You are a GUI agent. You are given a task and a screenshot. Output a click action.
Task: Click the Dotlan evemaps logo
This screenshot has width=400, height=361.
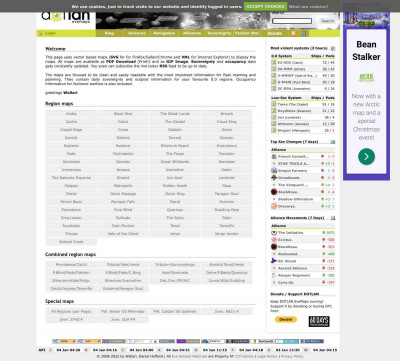tap(66, 17)
